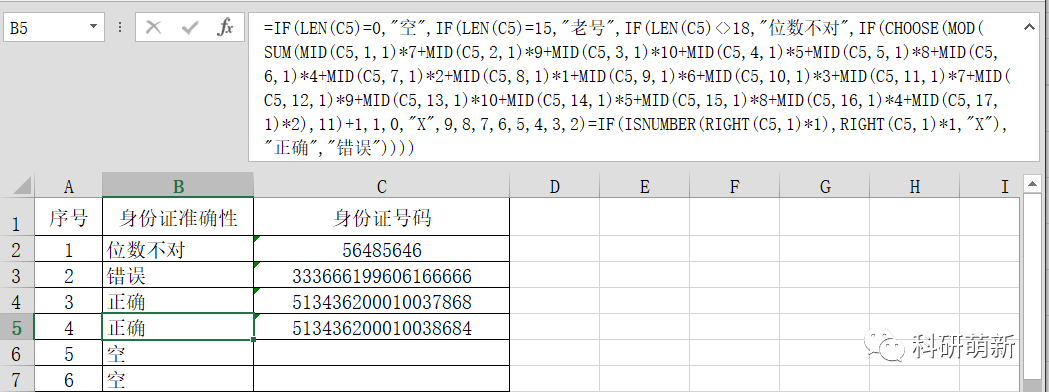Click 空 cell in row 6
Screen dimensions: 1049x392
point(178,353)
